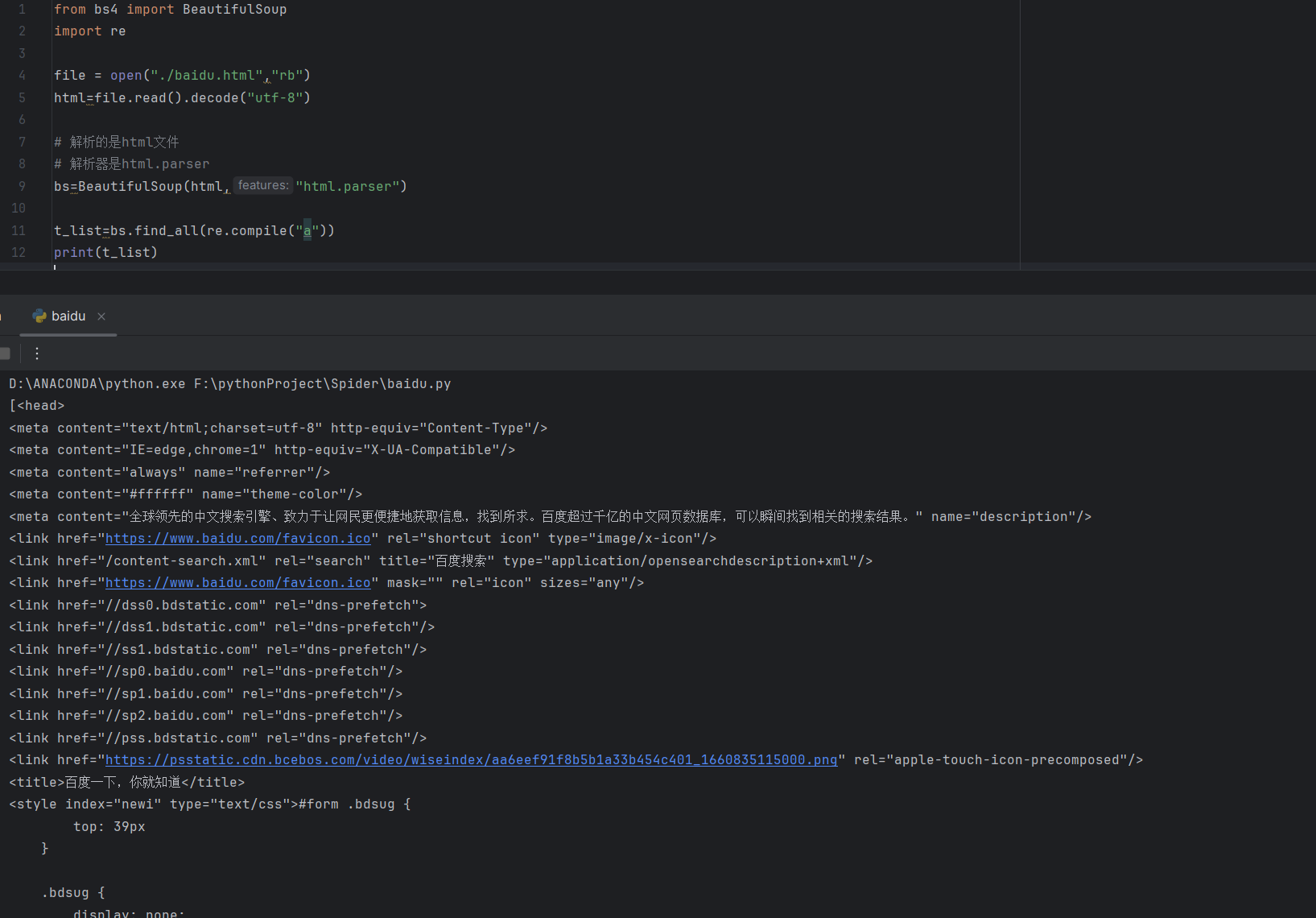Click the //pss.bdstatic.com output line

[x=218, y=738]
